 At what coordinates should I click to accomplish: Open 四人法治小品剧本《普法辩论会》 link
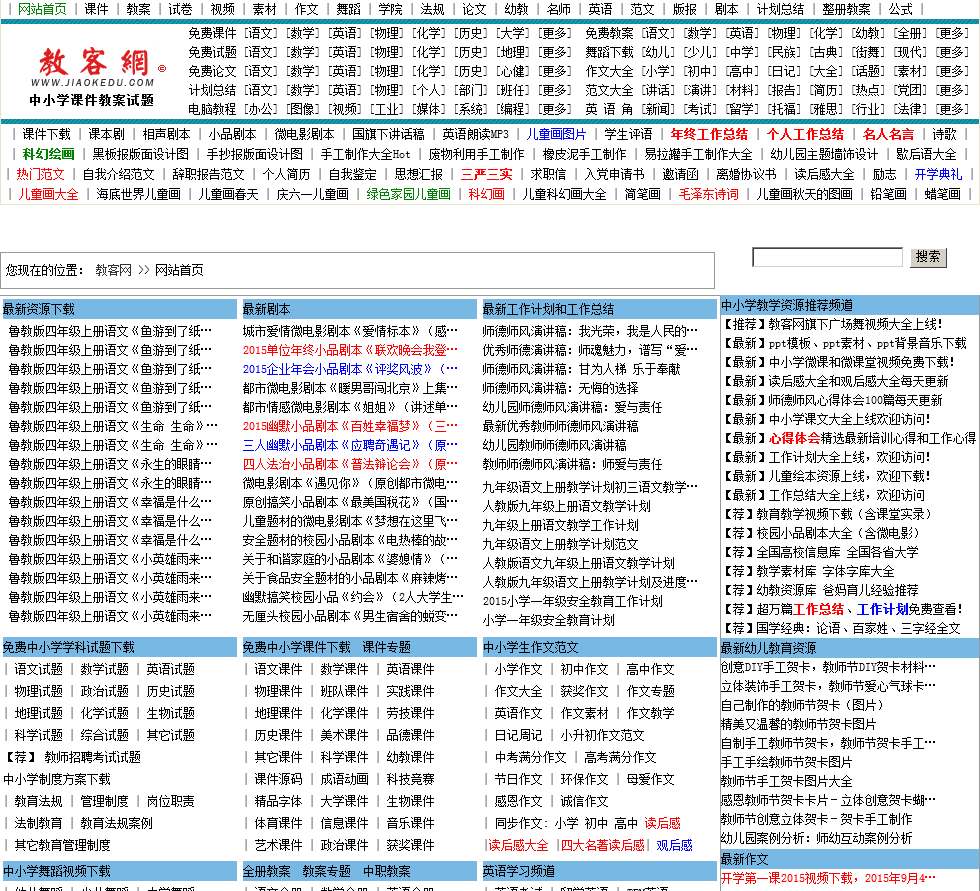(x=350, y=464)
